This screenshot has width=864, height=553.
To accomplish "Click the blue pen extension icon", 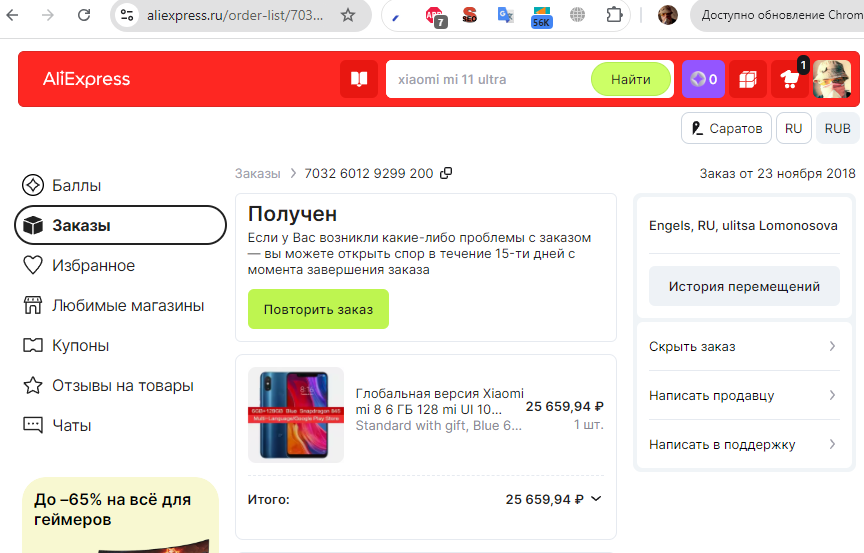I will [x=396, y=16].
